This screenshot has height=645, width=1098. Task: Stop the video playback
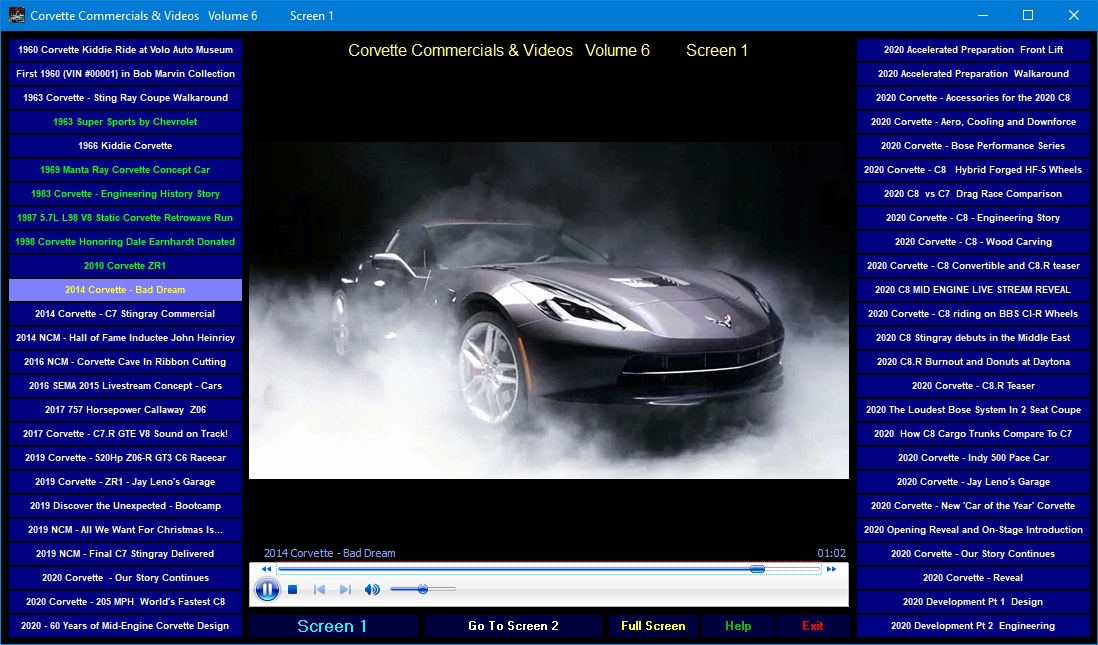[293, 590]
